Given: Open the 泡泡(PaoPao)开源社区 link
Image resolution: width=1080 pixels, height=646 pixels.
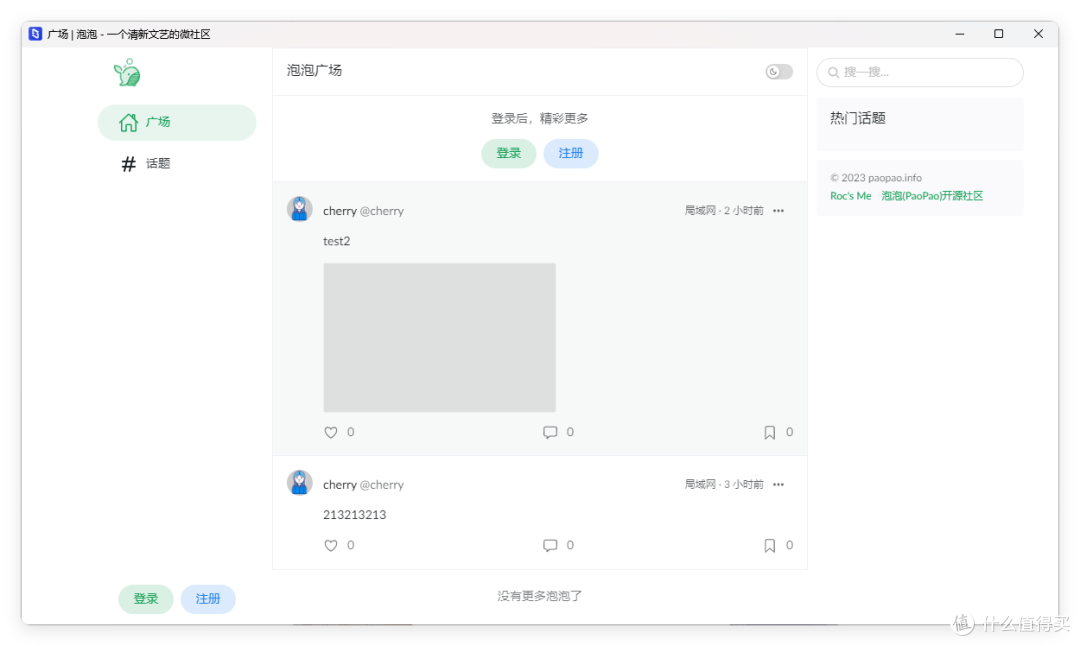Looking at the screenshot, I should (932, 196).
